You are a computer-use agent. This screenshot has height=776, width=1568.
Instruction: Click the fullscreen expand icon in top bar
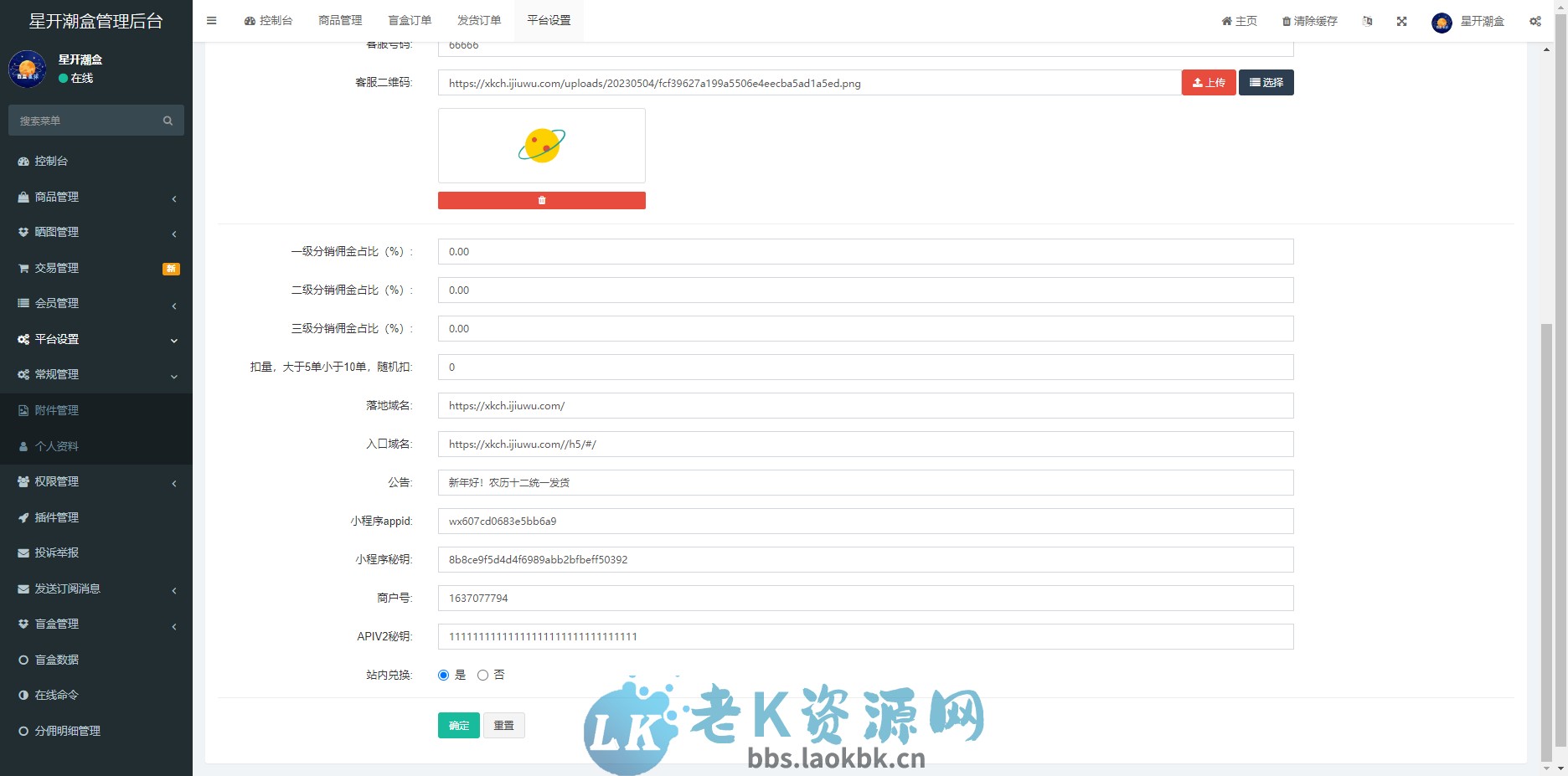1401,21
